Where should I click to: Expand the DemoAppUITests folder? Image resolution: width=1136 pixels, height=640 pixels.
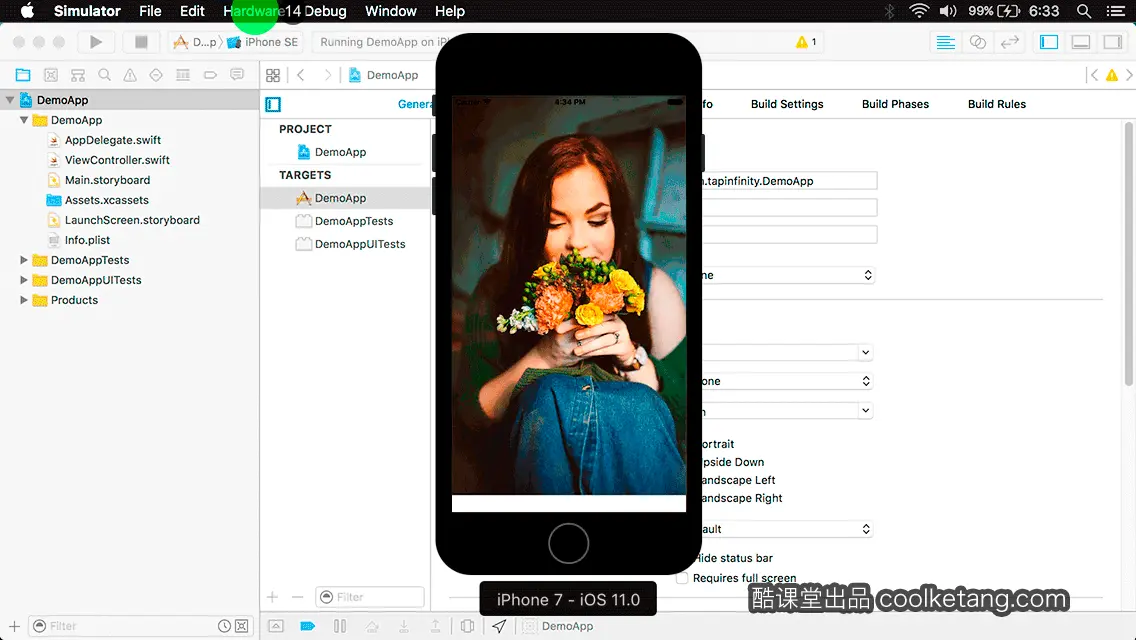click(24, 280)
